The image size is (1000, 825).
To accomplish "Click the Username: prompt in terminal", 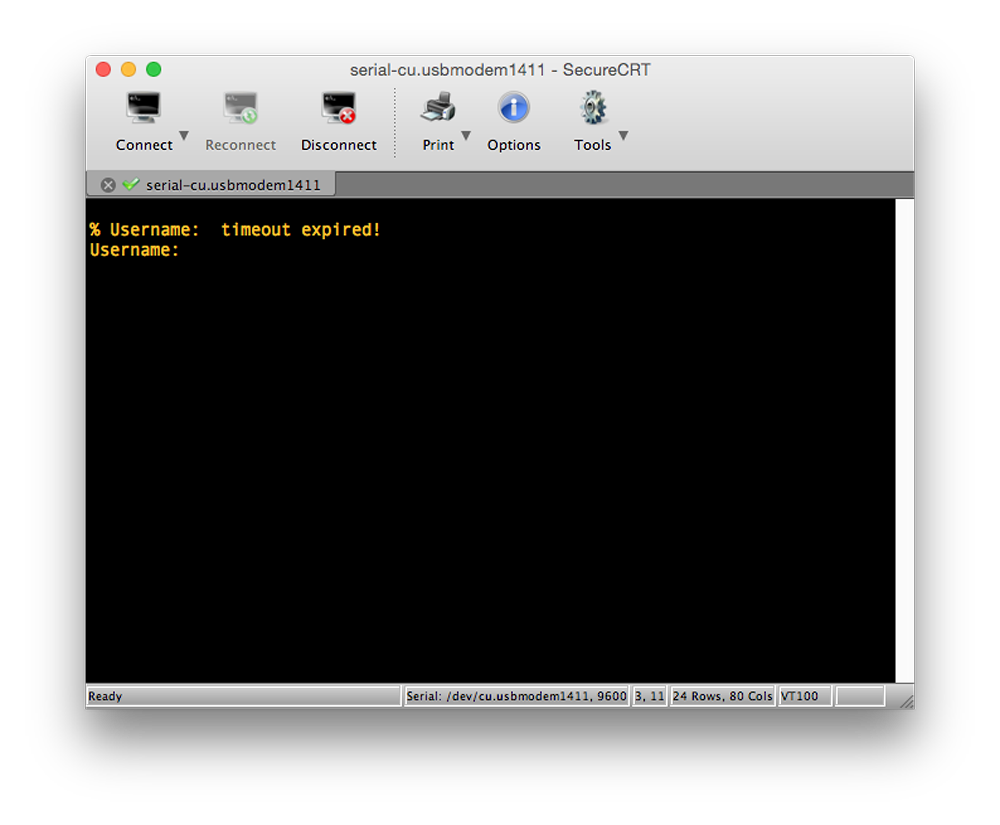I will pos(134,250).
